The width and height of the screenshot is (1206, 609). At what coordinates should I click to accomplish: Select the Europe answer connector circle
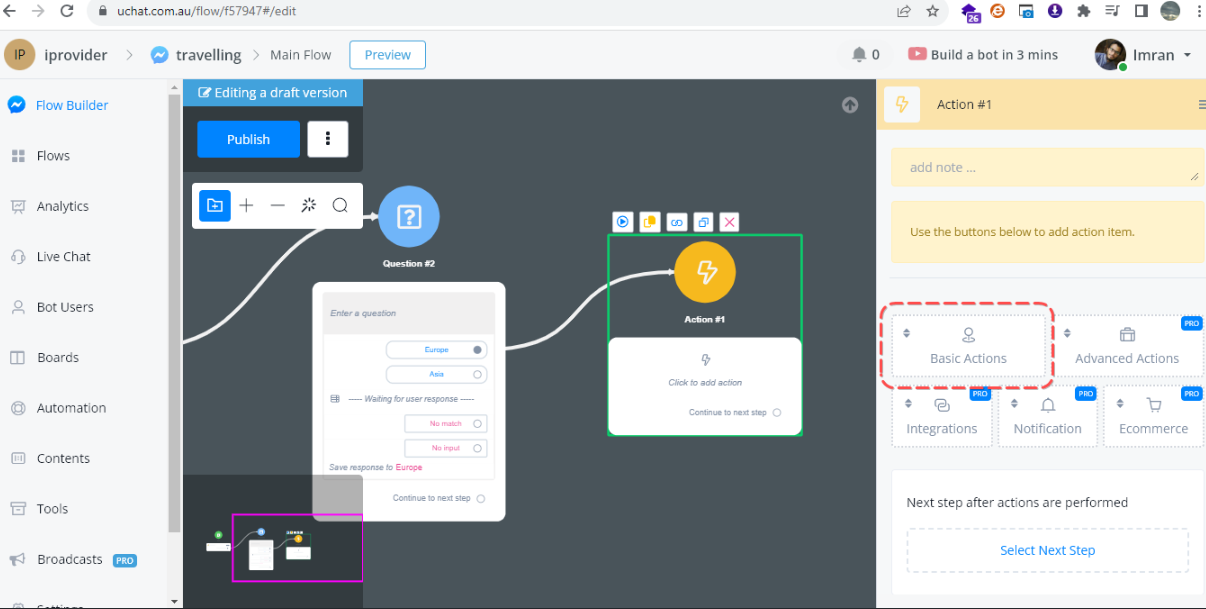click(x=478, y=350)
